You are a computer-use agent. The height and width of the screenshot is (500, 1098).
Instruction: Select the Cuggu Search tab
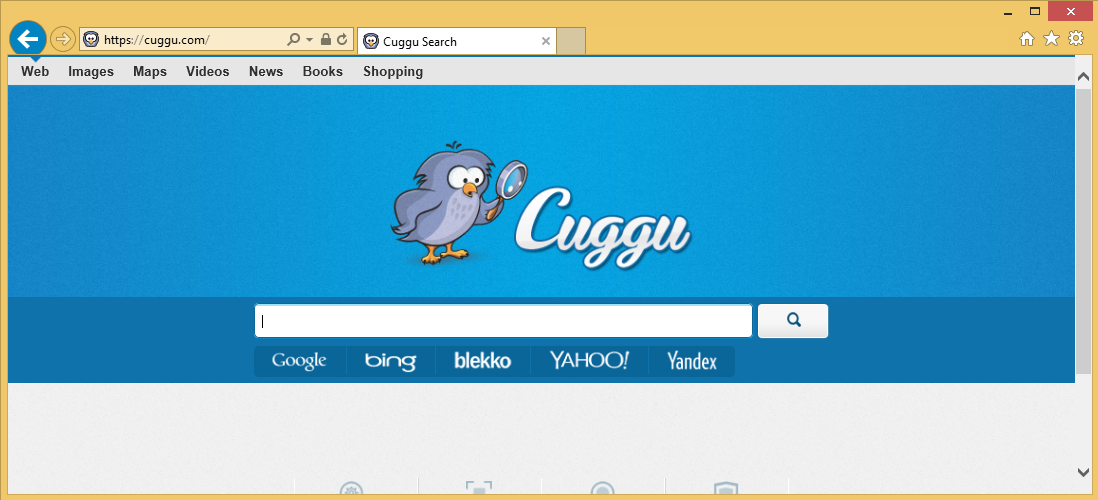457,41
